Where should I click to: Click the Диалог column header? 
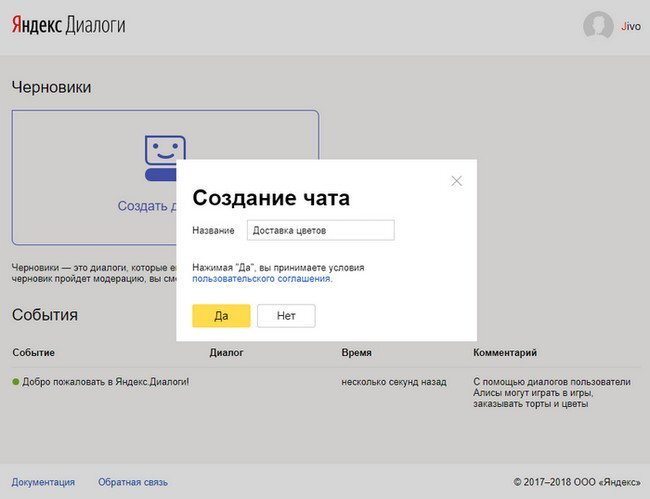click(226, 353)
